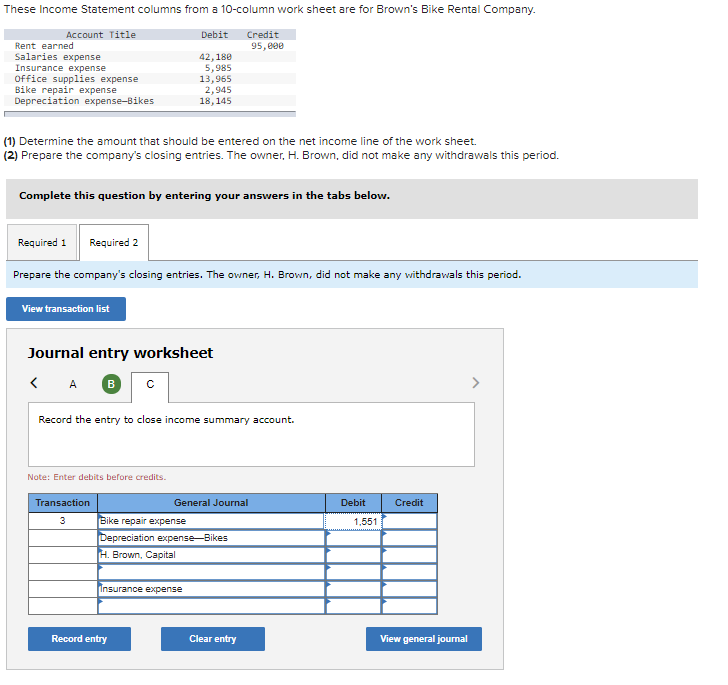The width and height of the screenshot is (728, 685).
Task: Click View general journal button
Action: [424, 639]
